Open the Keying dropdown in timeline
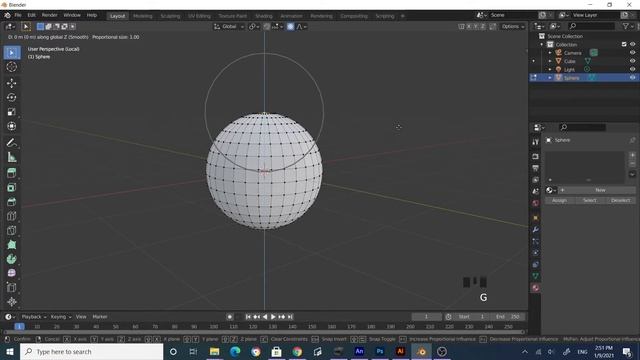Screen dimensions: 640x360 pos(61,317)
